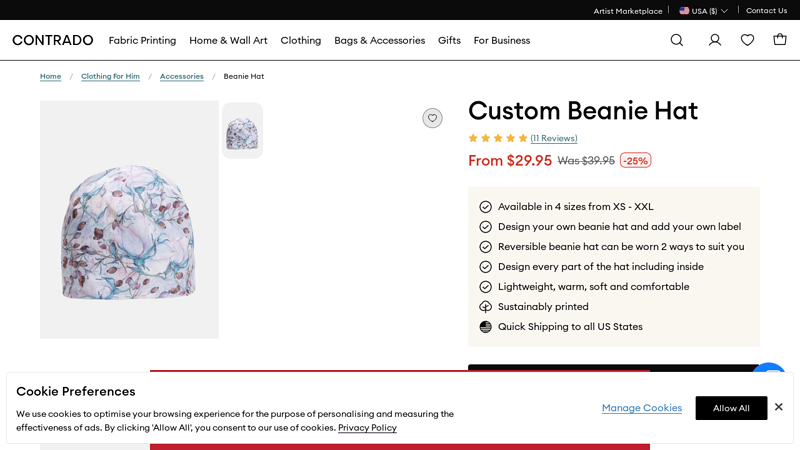Expand the Clothing menu
Viewport: 800px width, 450px height.
point(301,40)
